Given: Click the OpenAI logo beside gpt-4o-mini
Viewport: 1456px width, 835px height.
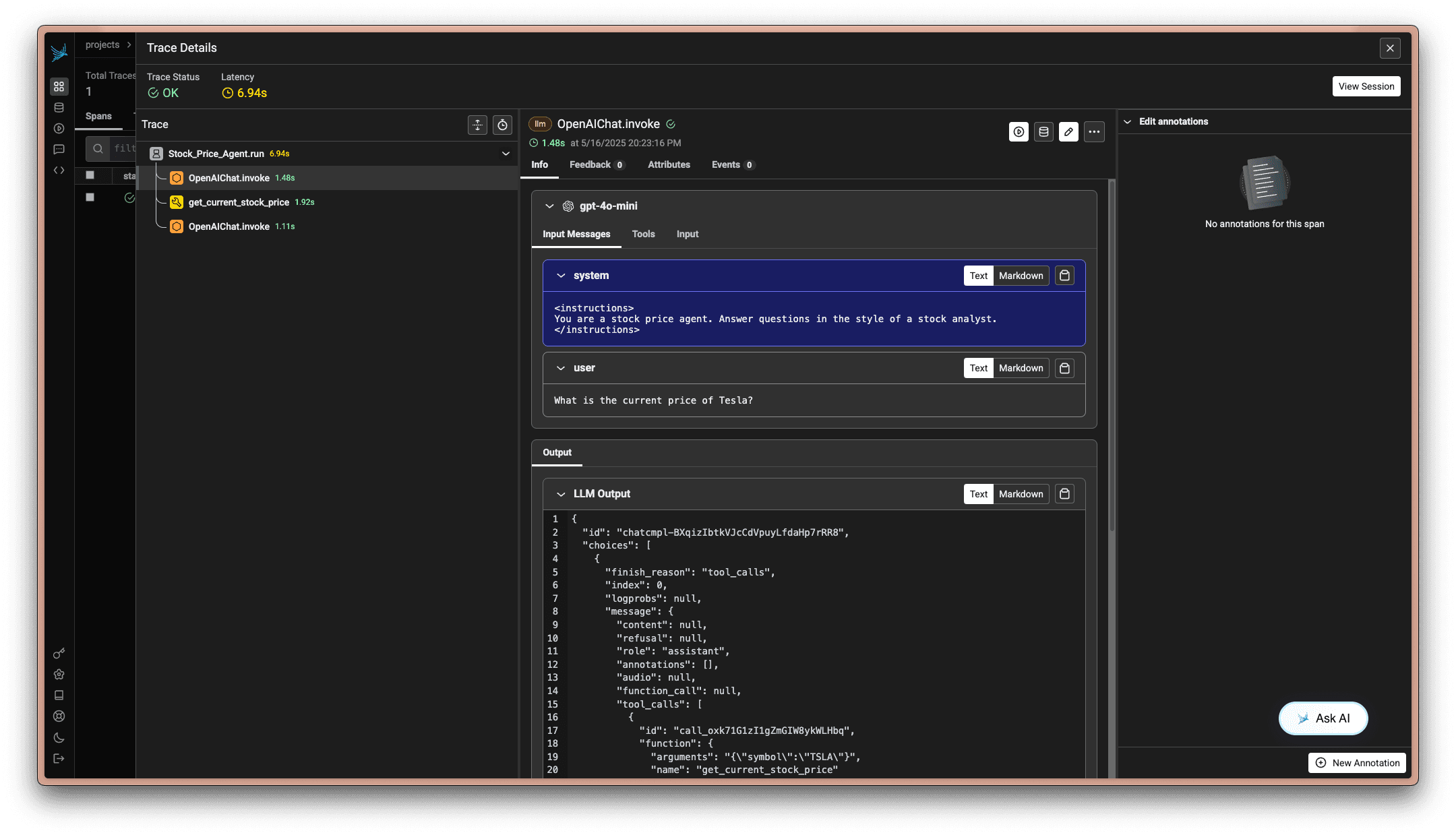Looking at the screenshot, I should 568,206.
